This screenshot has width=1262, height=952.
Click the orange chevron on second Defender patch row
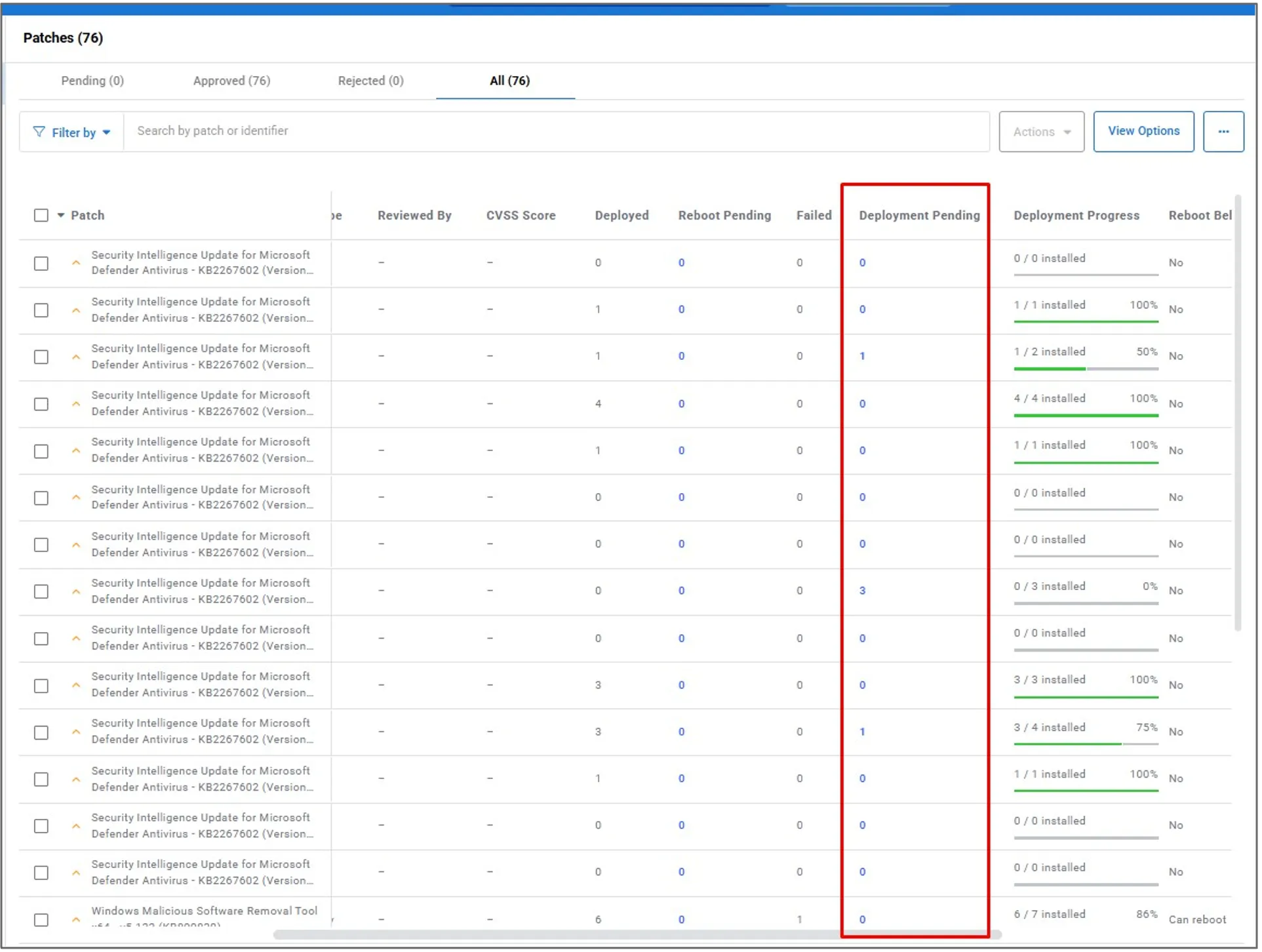pyautogui.click(x=76, y=309)
